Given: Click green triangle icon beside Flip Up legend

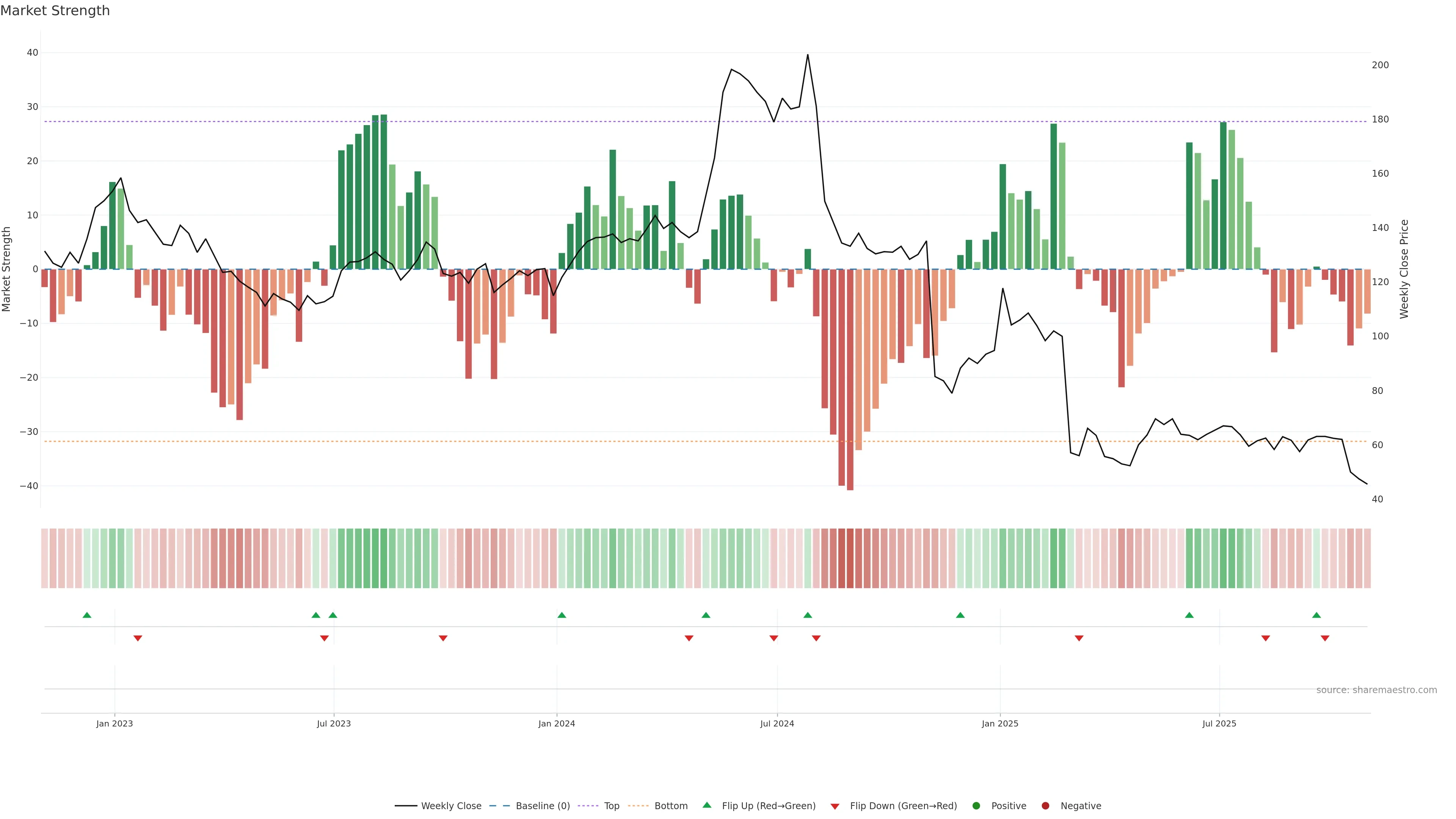Looking at the screenshot, I should [706, 805].
